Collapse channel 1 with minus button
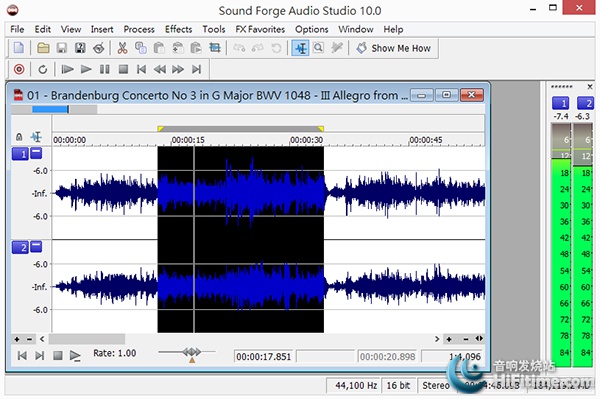600x399 pixels. click(x=36, y=153)
